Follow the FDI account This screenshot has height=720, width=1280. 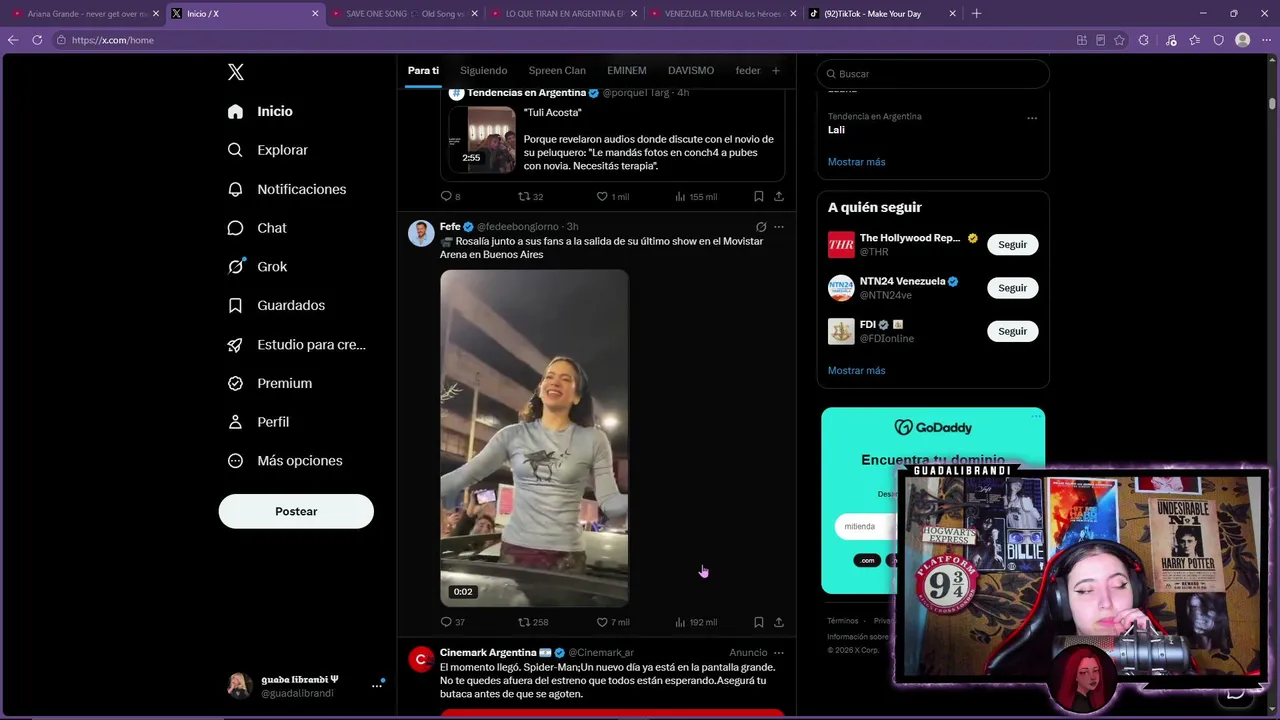[x=1012, y=331]
